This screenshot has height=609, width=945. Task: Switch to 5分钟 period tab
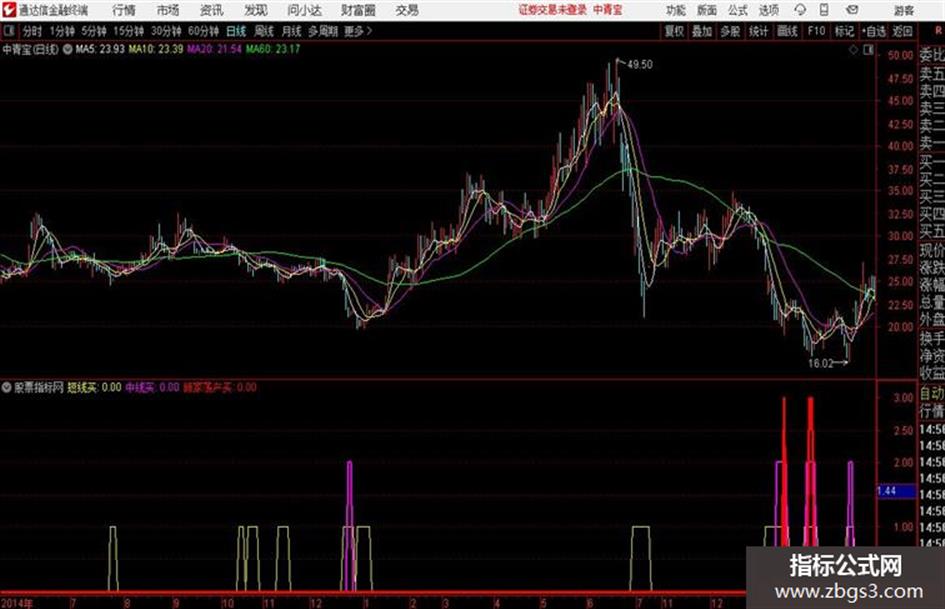click(94, 31)
